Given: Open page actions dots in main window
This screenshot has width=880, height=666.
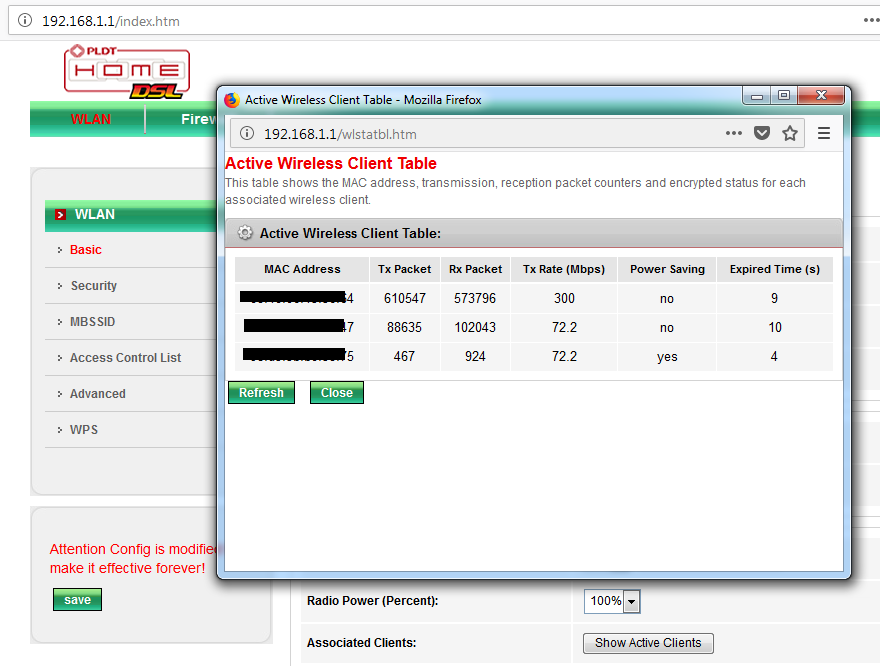Looking at the screenshot, I should coord(871,21).
